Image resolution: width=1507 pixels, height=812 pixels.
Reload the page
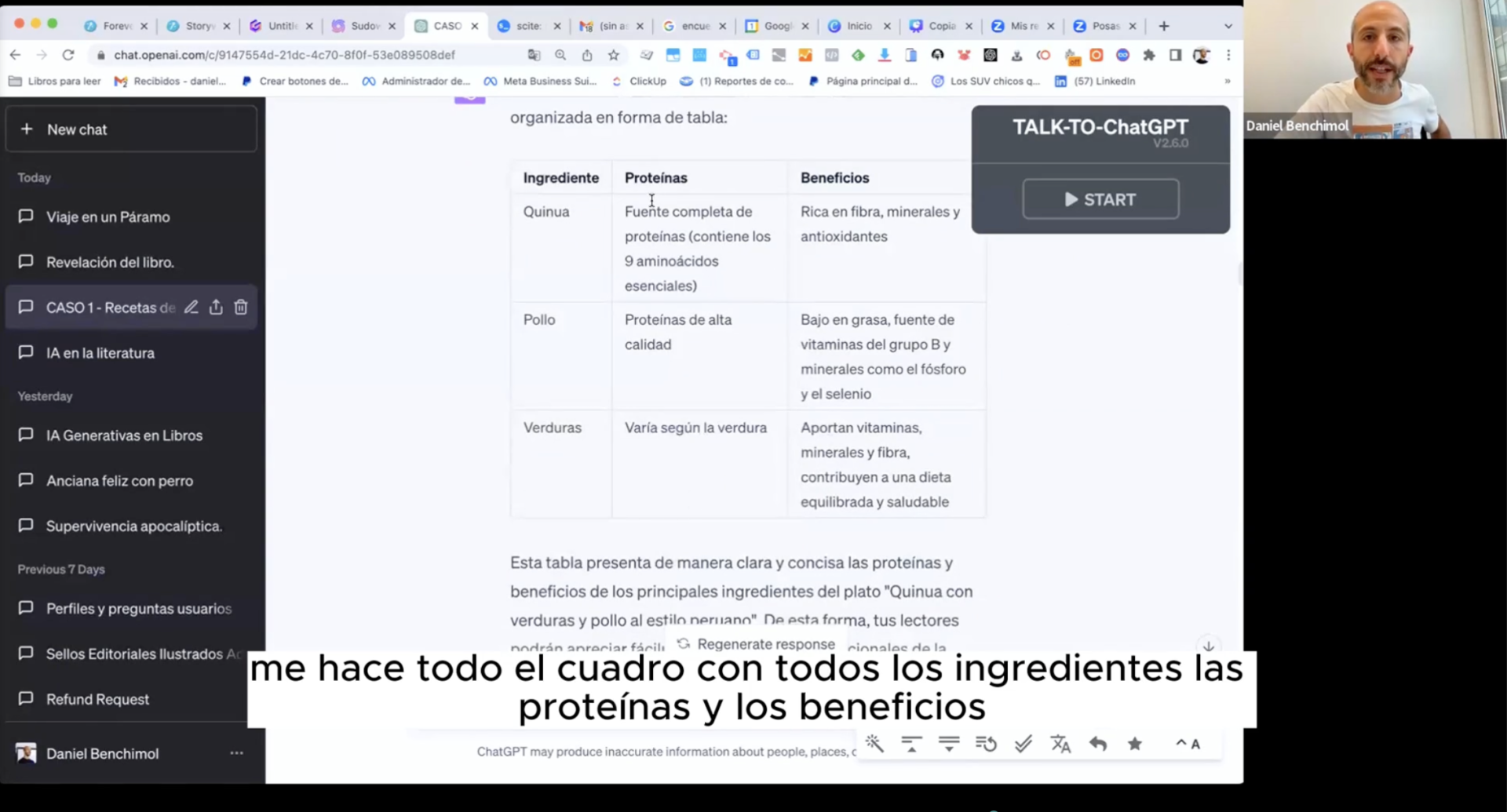pyautogui.click(x=68, y=55)
